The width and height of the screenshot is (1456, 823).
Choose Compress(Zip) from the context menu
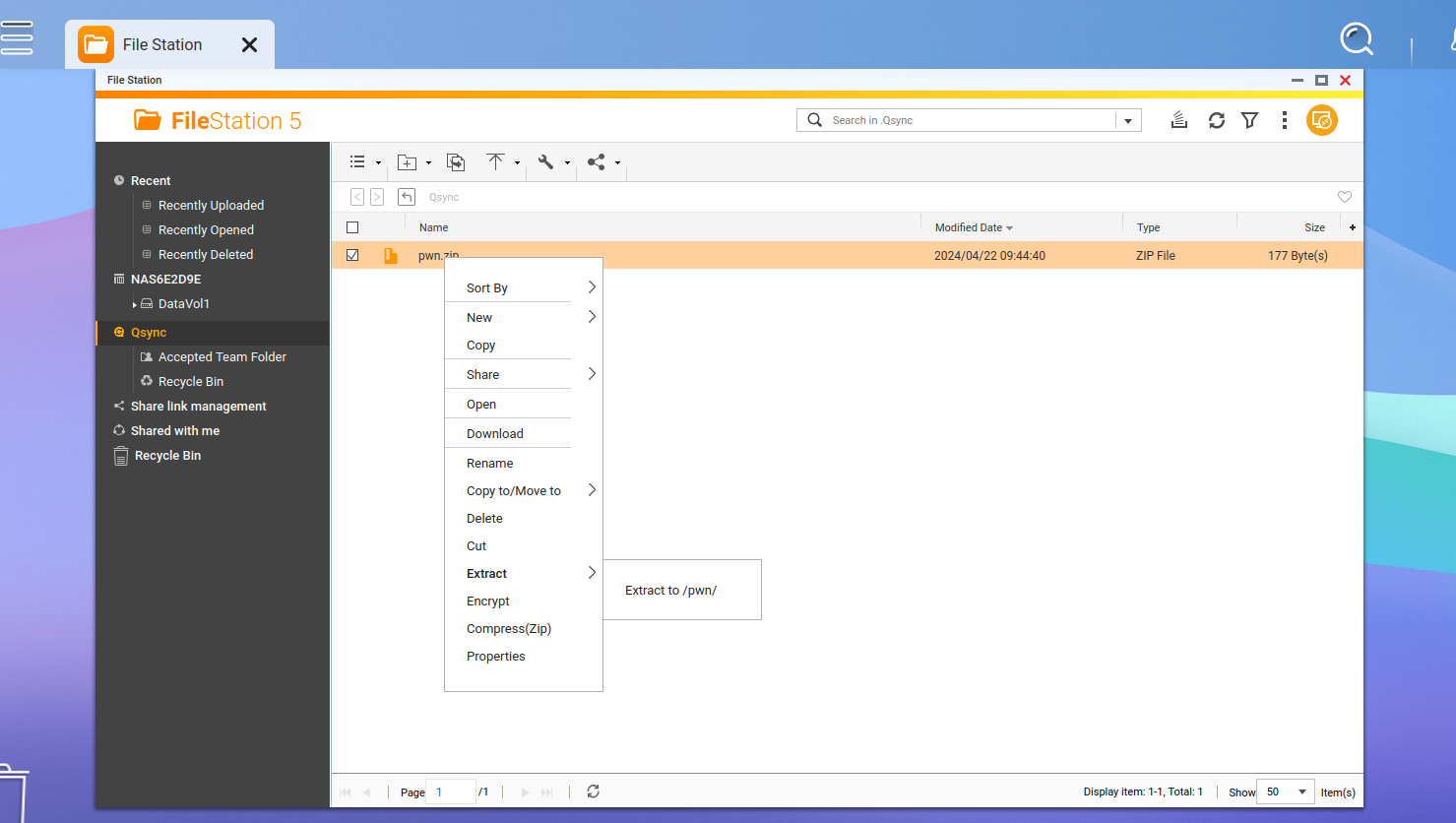coord(524,628)
